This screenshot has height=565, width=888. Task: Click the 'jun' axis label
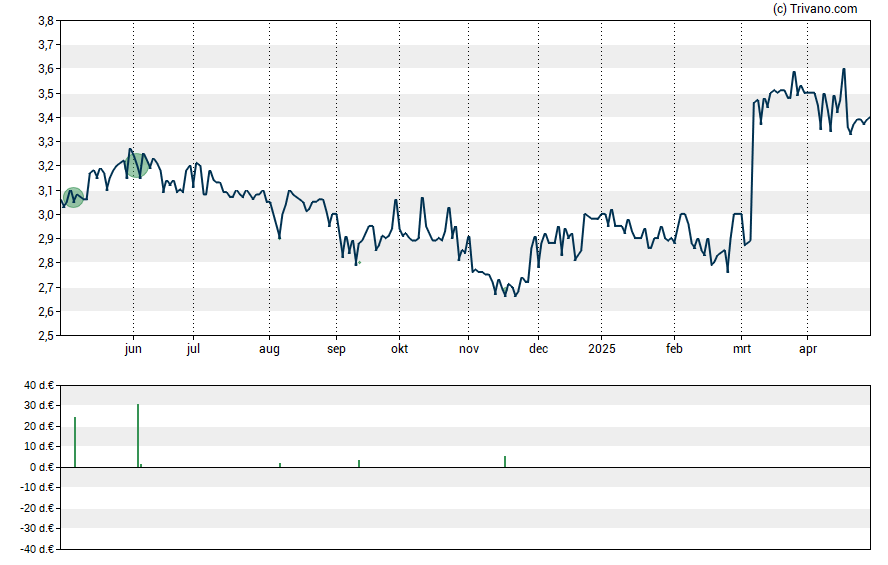[x=133, y=349]
